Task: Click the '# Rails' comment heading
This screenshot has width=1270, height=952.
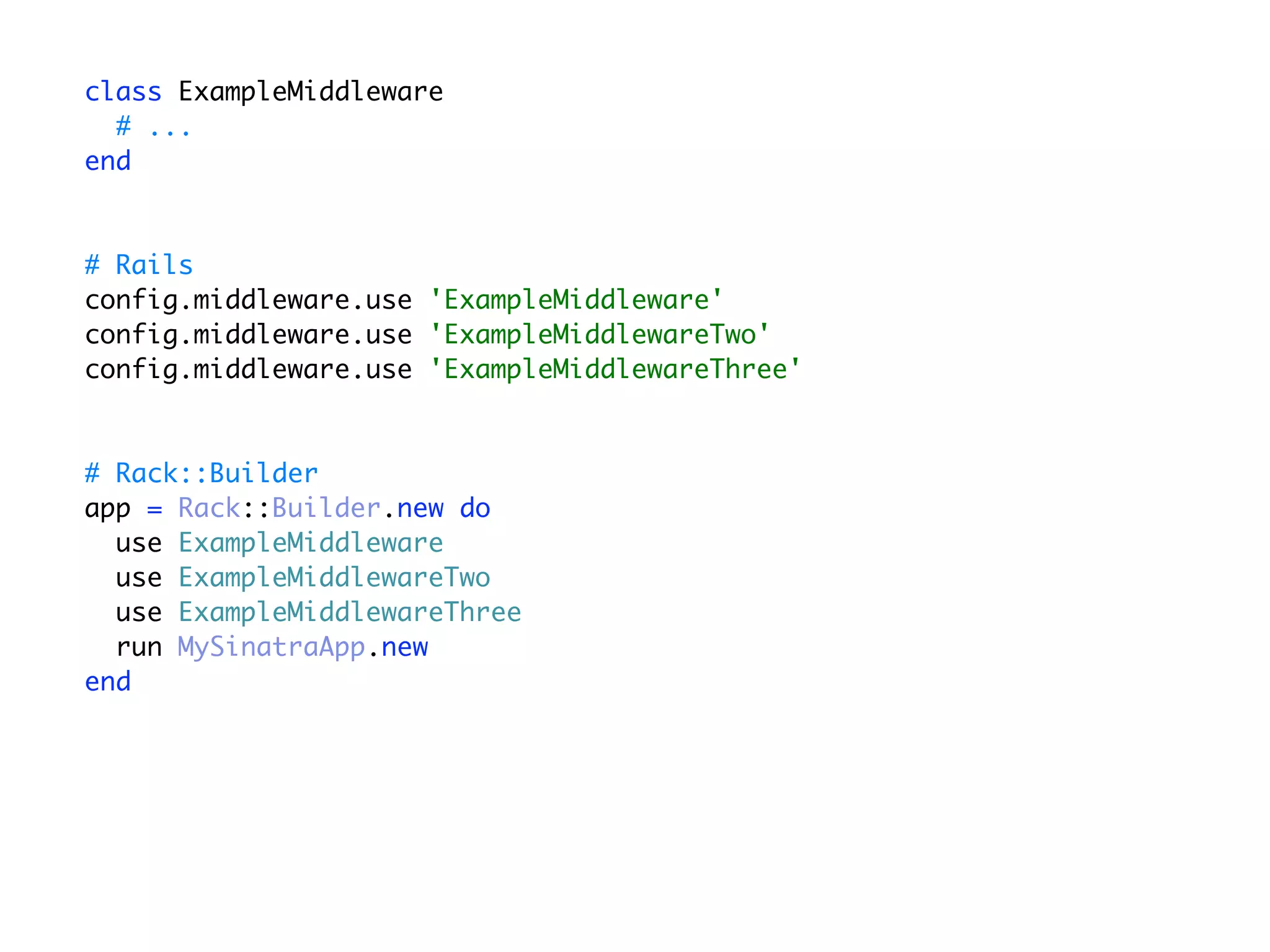Action: [139, 265]
